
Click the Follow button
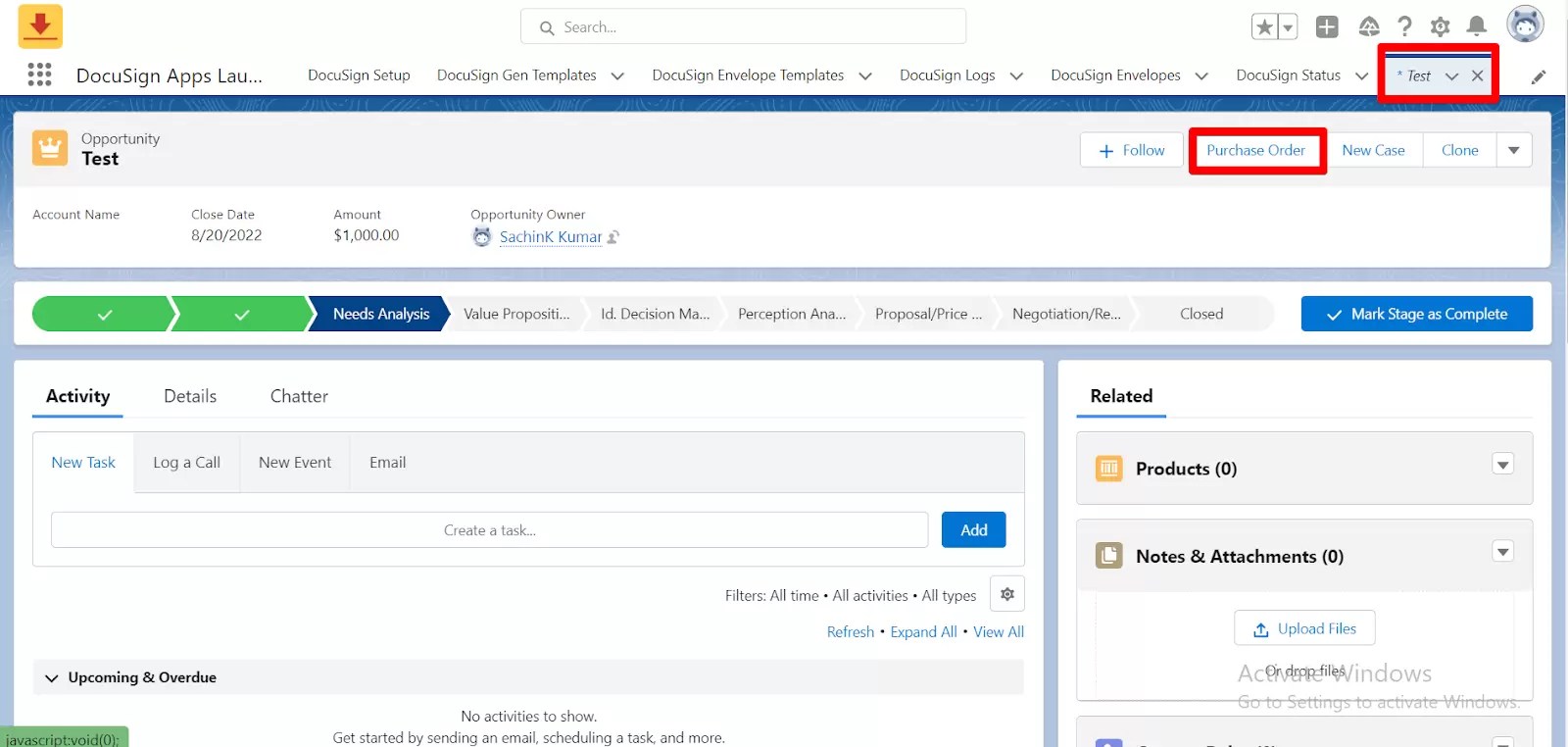point(1131,150)
